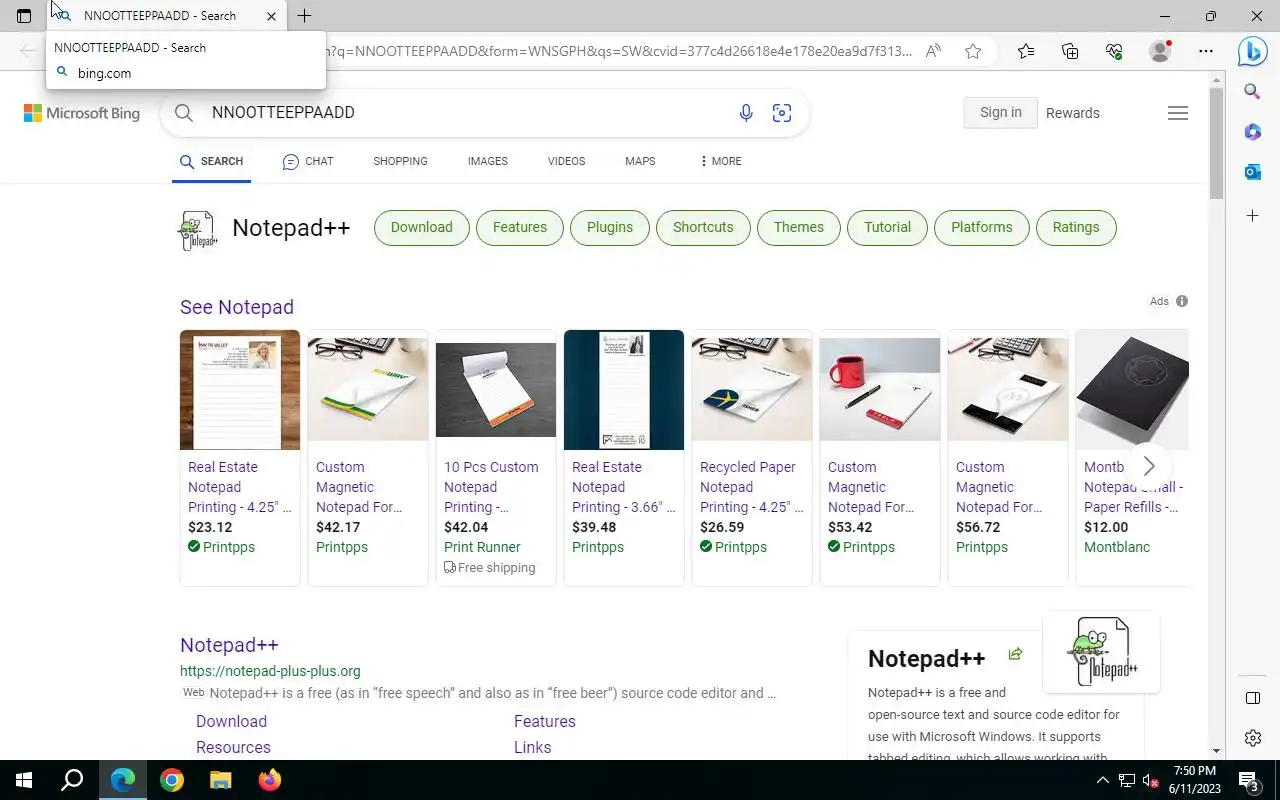Select the Platforms chip

point(982,227)
